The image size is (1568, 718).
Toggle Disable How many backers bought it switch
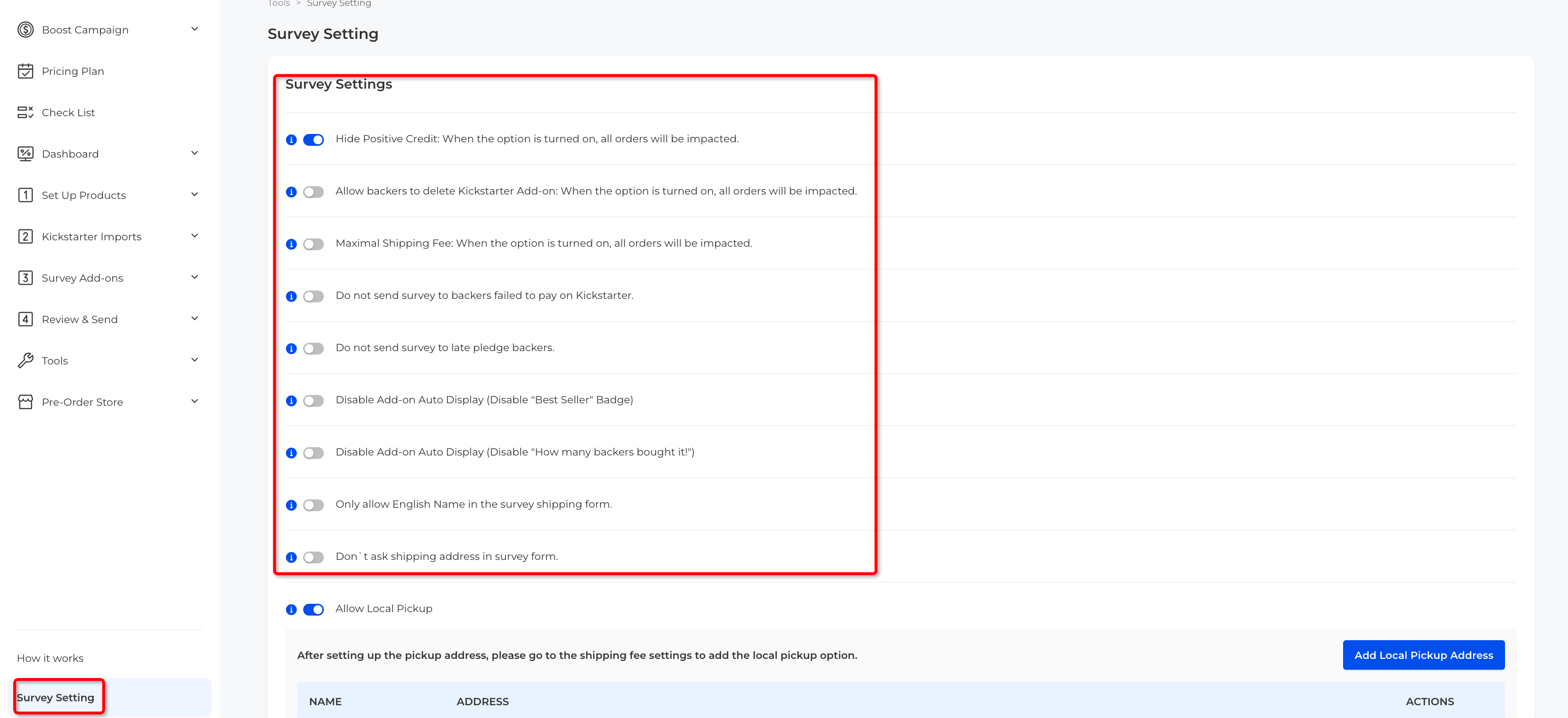click(314, 453)
